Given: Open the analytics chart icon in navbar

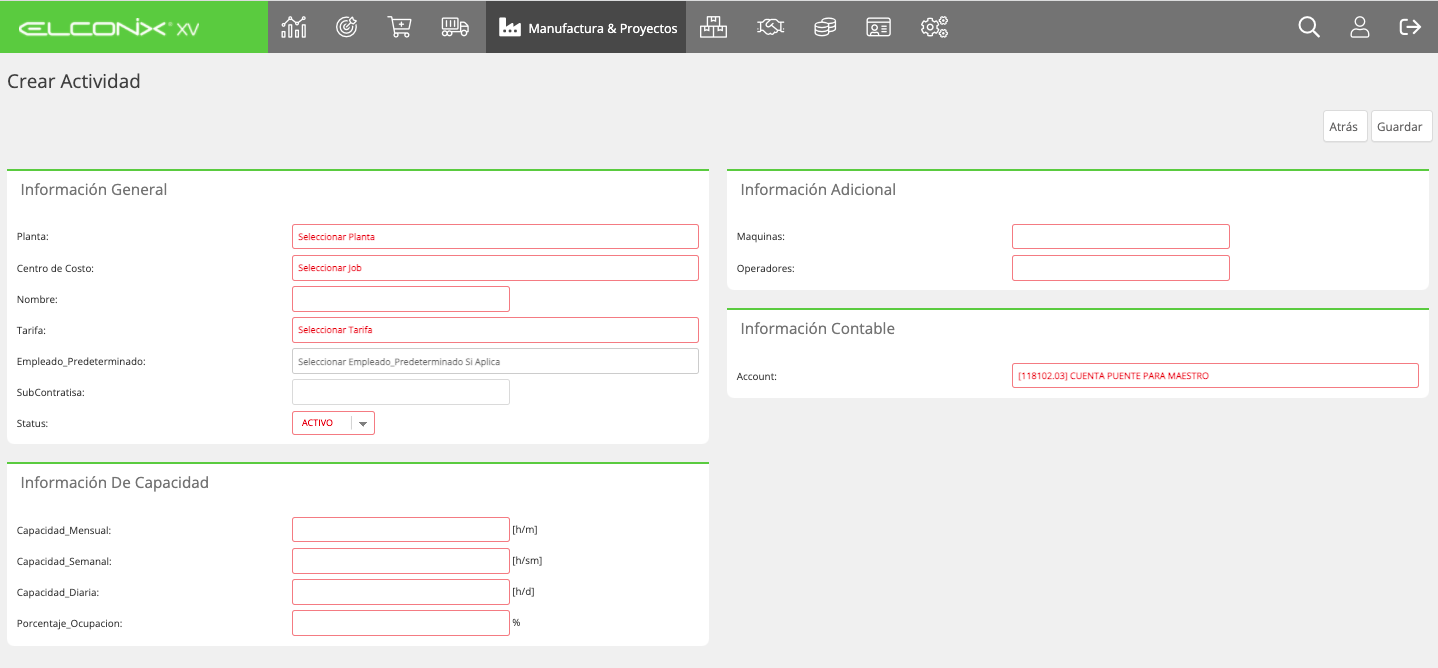Looking at the screenshot, I should point(294,27).
